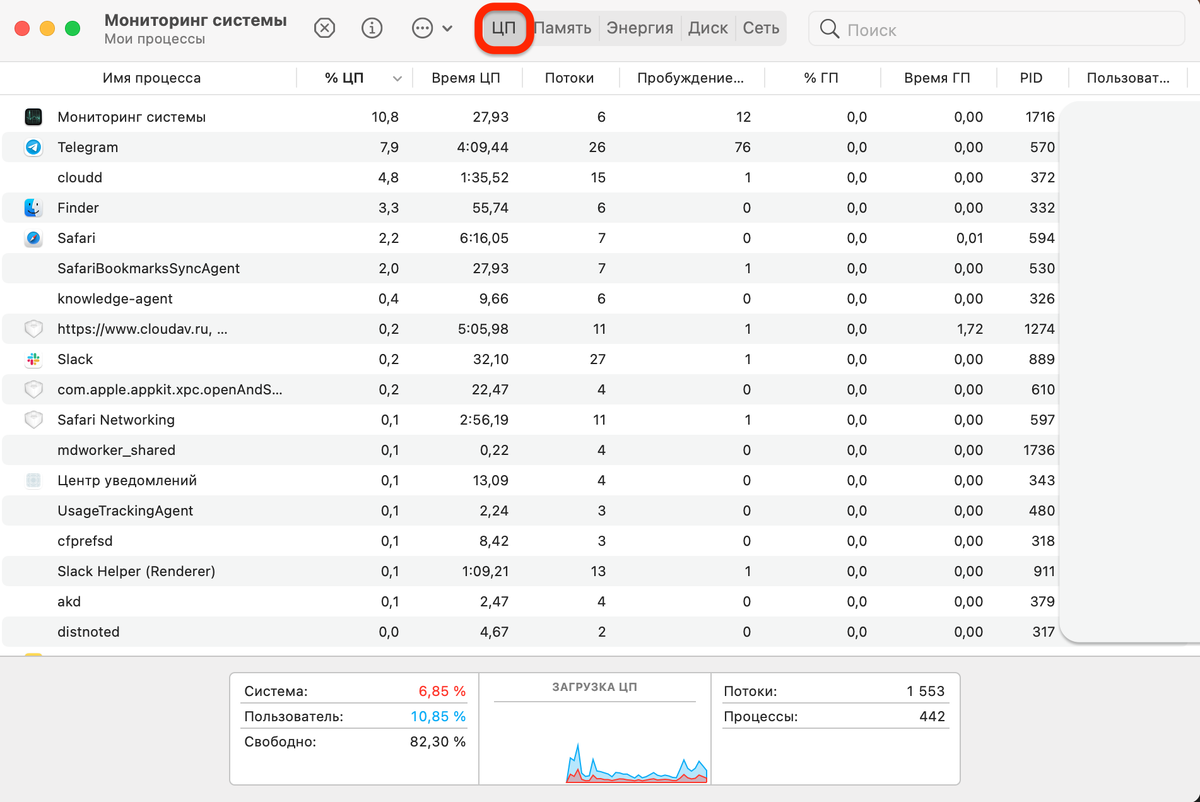
Task: Select the Slack Helper (Renderer) process
Action: pos(530,571)
